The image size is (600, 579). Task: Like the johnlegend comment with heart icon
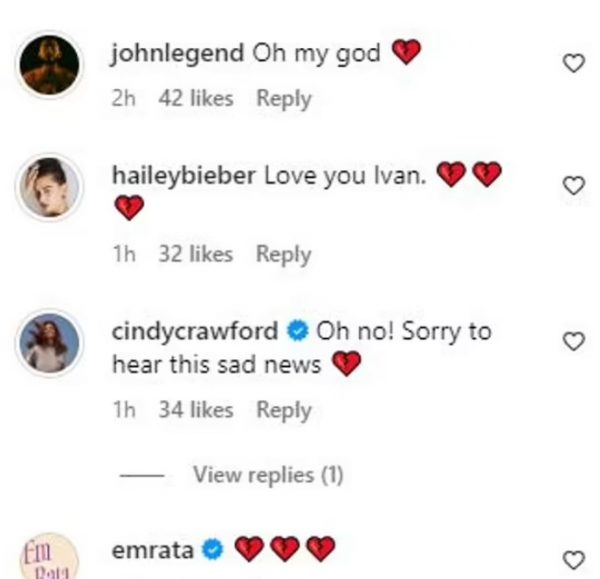tap(573, 65)
